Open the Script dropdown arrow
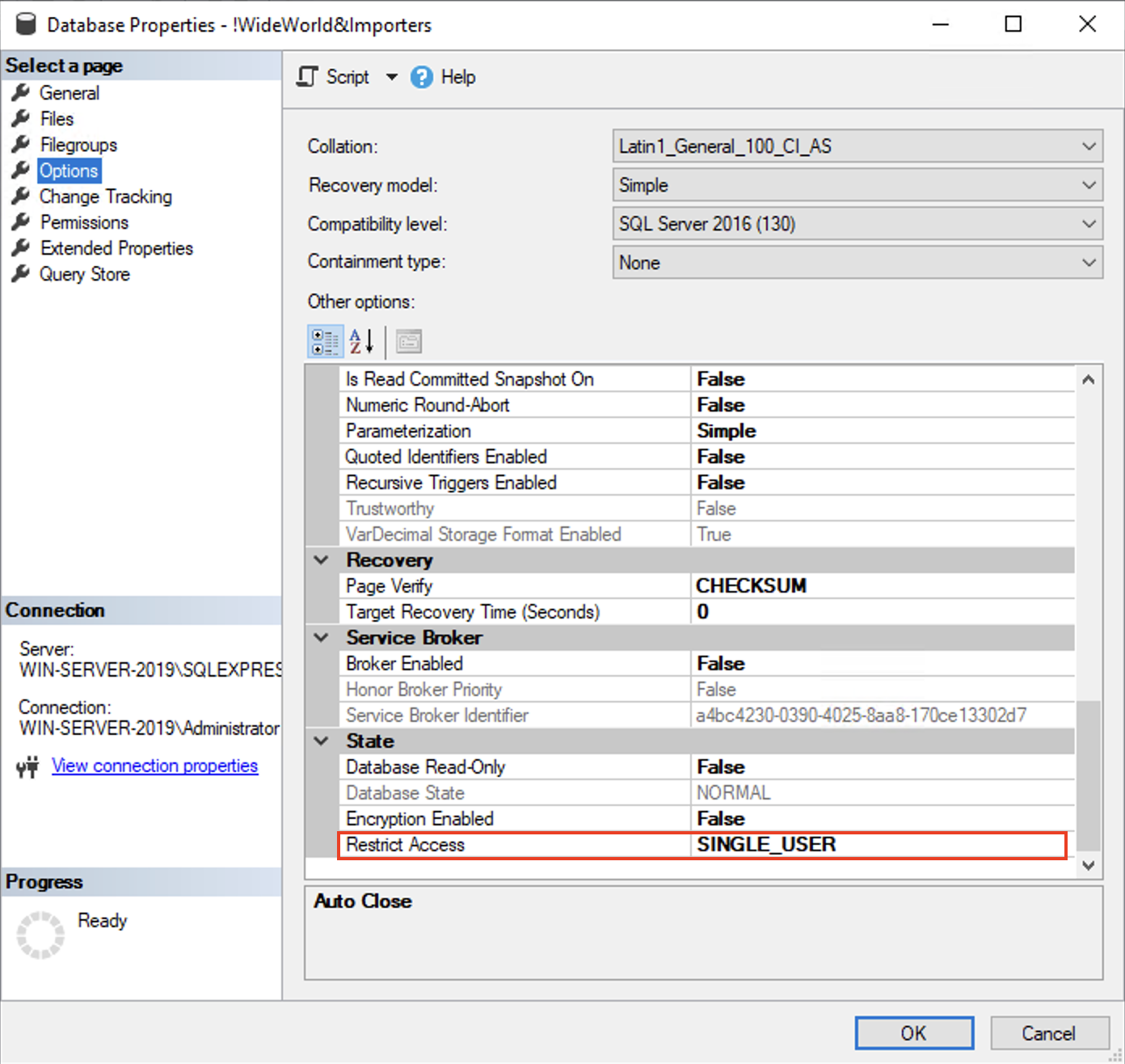The height and width of the screenshot is (1064, 1125). click(392, 77)
